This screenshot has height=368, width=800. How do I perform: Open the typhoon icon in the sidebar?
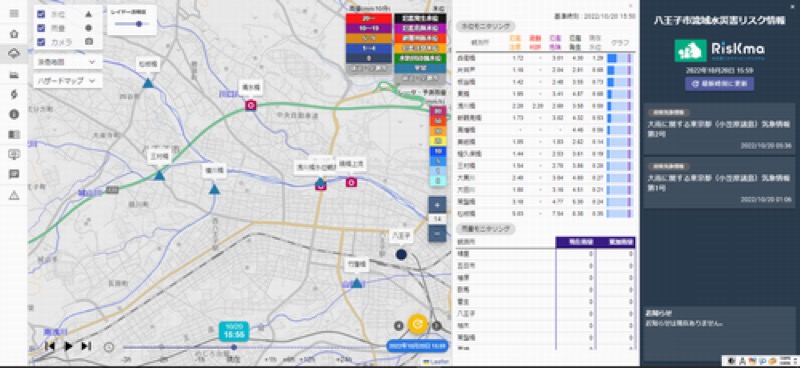[14, 94]
